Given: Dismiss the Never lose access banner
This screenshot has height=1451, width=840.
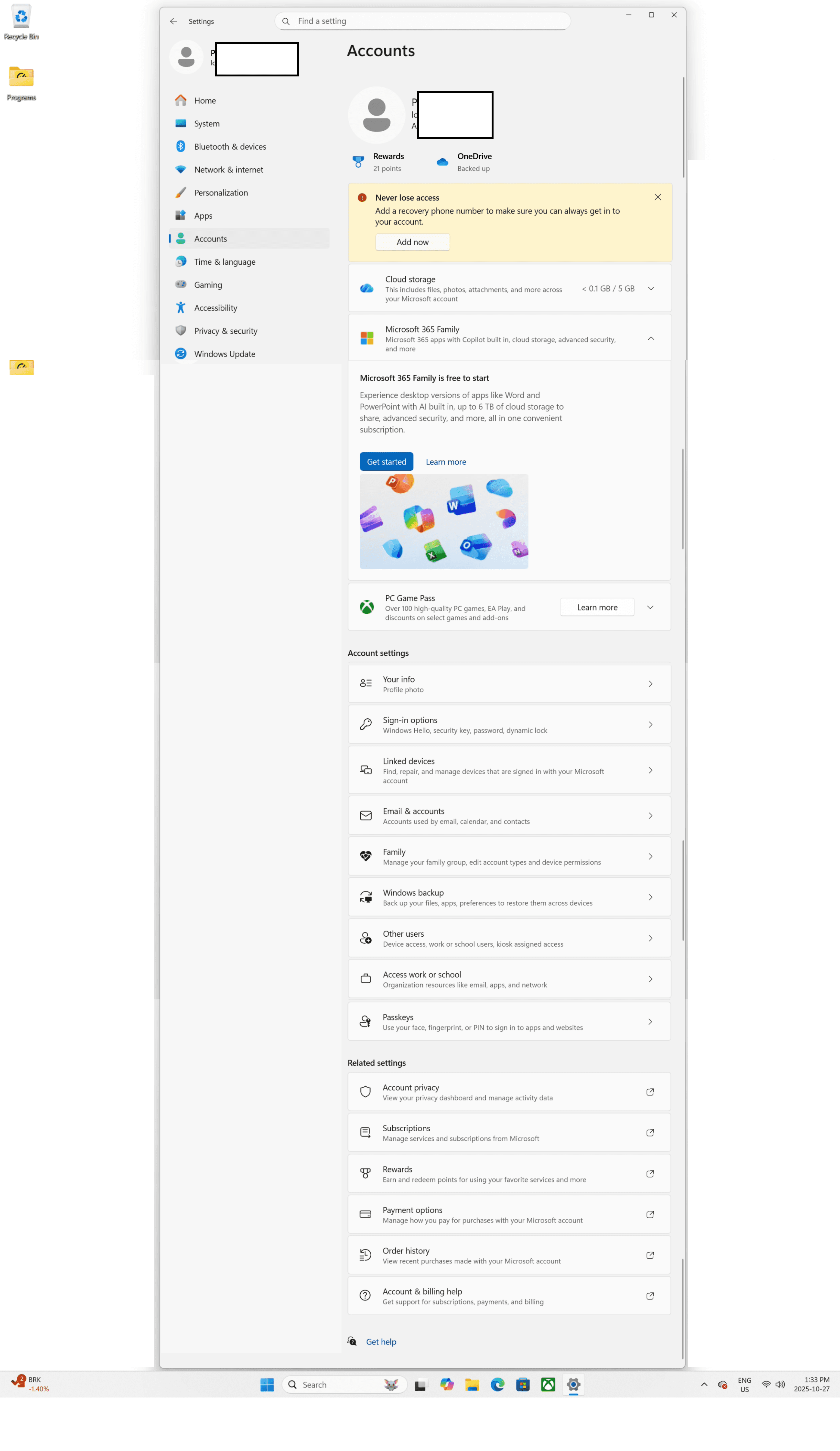Looking at the screenshot, I should pyautogui.click(x=657, y=197).
